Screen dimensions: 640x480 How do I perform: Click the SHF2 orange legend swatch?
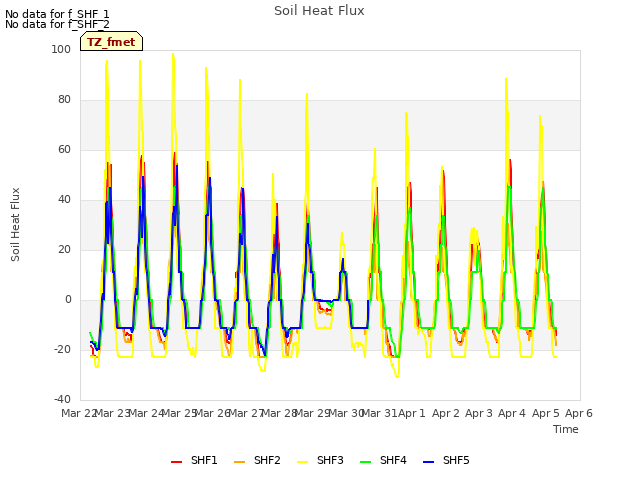pyautogui.click(x=240, y=462)
